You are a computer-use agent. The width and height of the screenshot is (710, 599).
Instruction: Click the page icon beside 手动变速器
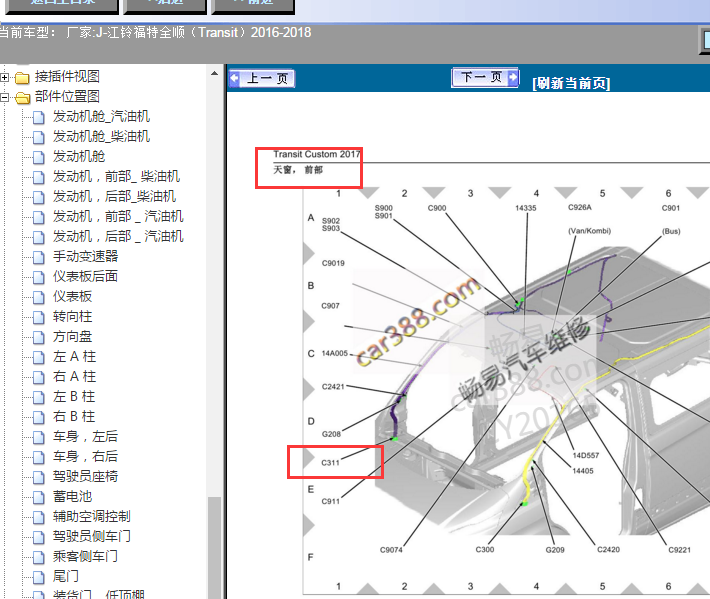pos(39,257)
